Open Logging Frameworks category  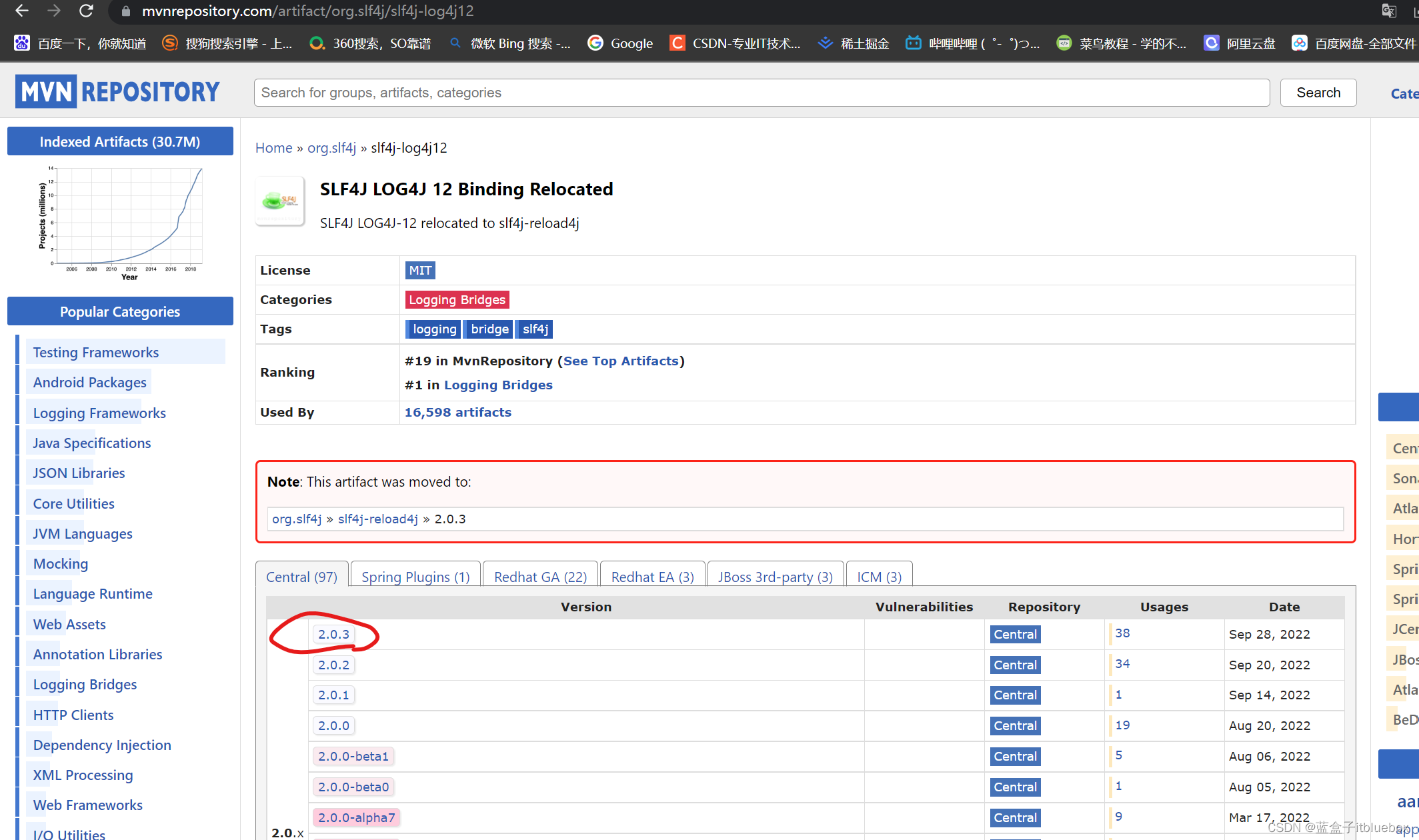pos(99,413)
